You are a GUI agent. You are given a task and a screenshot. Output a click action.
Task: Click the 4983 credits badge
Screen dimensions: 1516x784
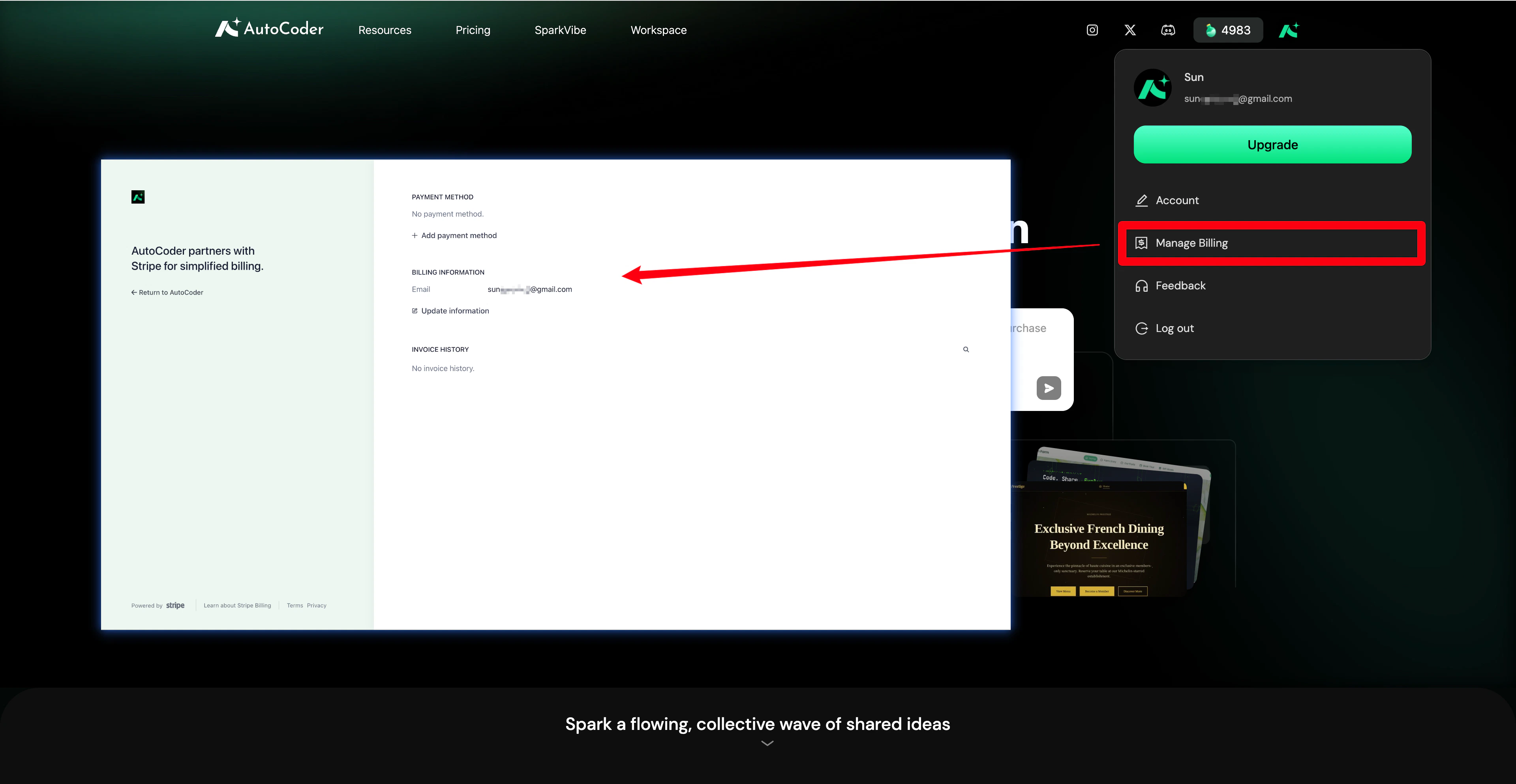point(1228,30)
